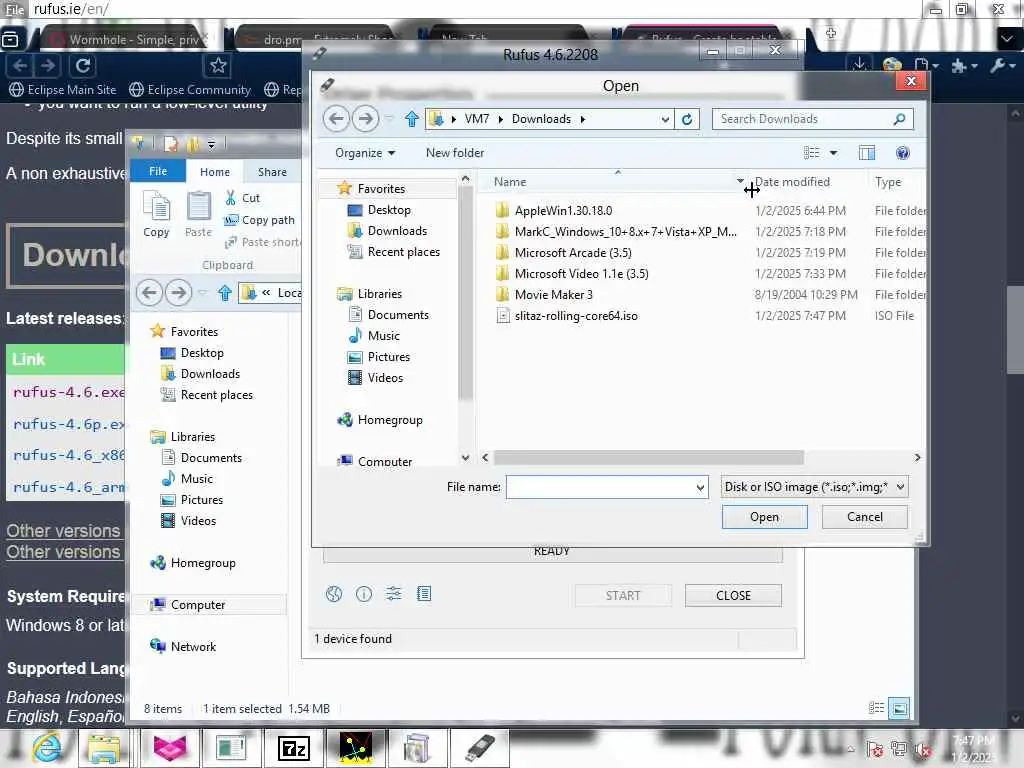
Task: Open Eclipse Community bookmark
Action: point(190,89)
